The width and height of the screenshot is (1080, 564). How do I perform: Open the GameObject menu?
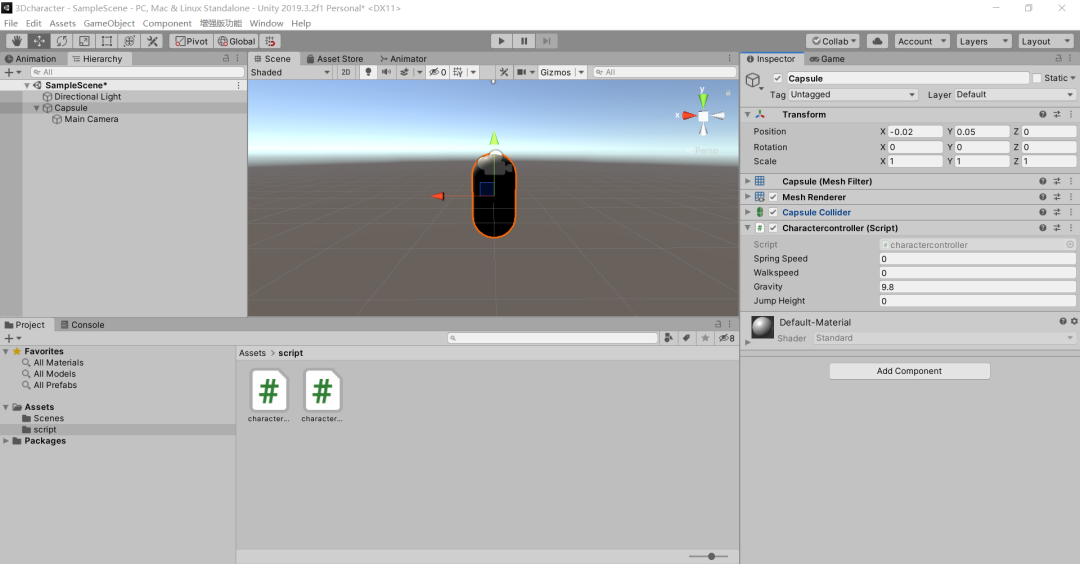tap(110, 23)
